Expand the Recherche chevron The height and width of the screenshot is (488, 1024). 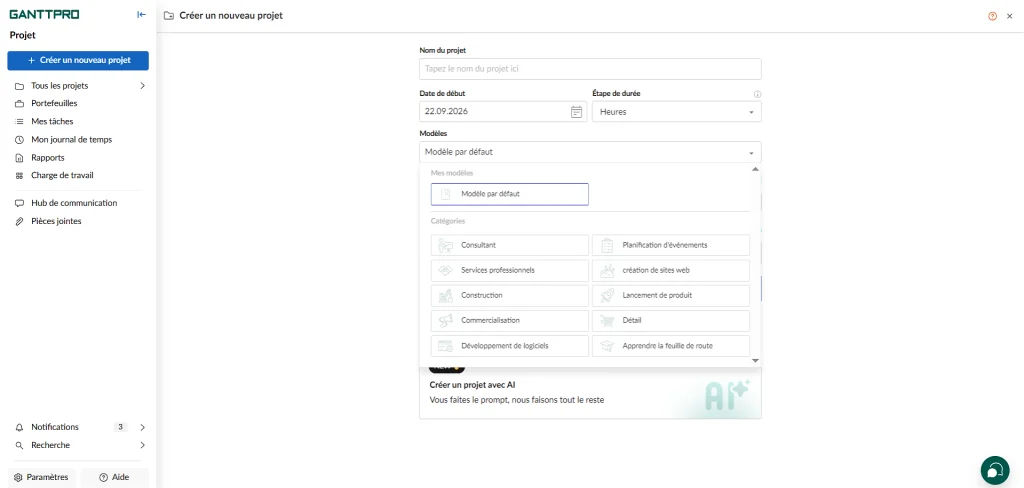[x=142, y=446]
